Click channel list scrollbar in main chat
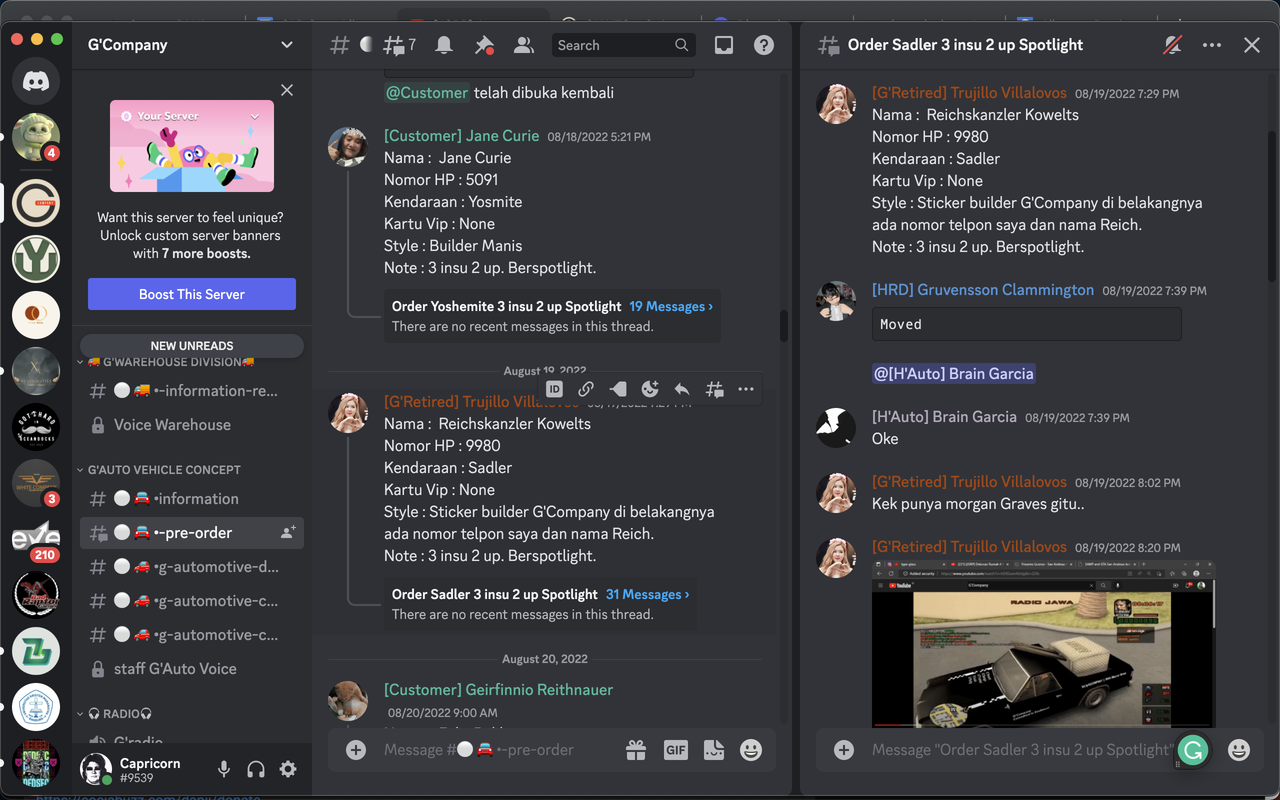The image size is (1280, 800). pos(783,325)
